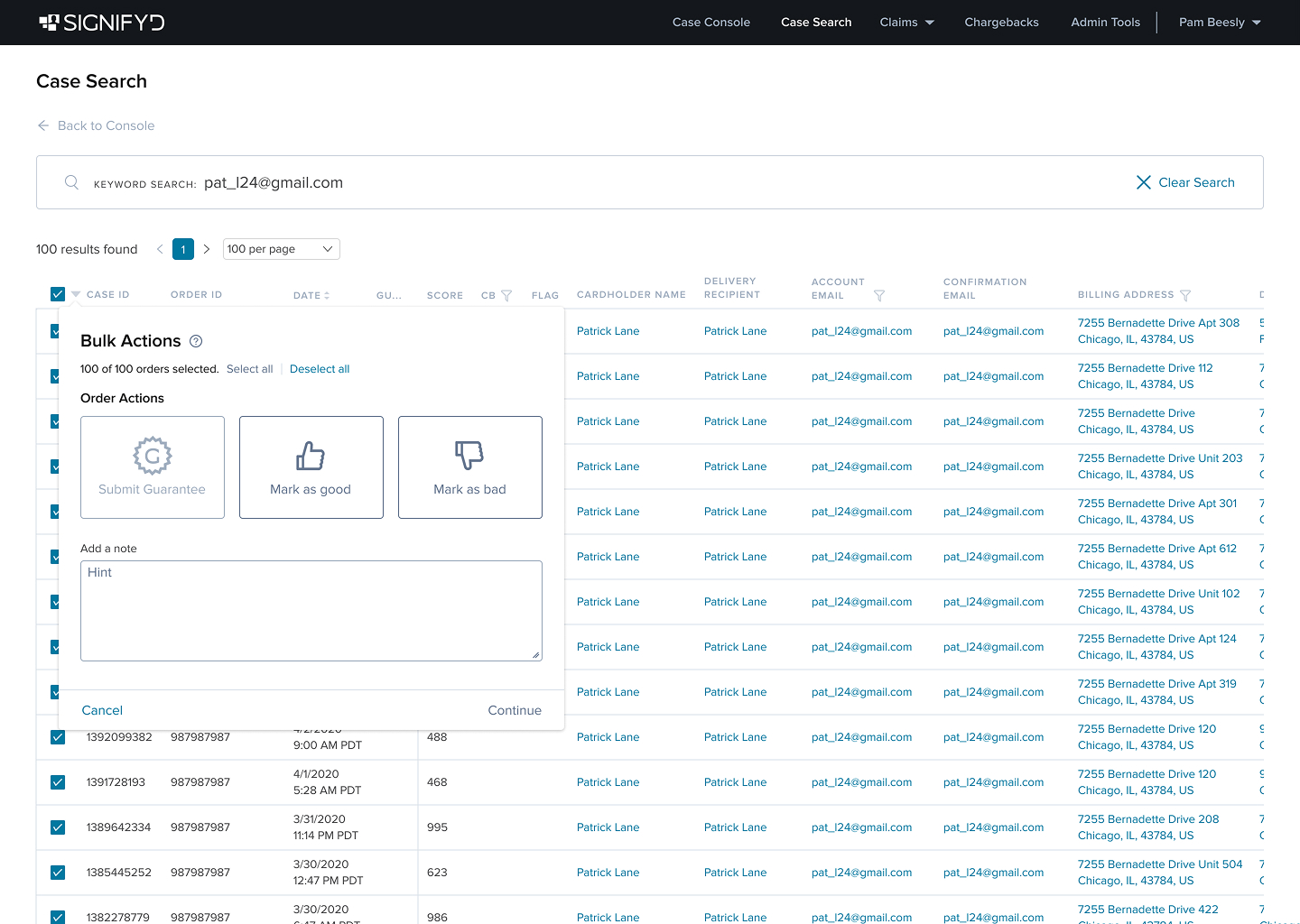This screenshot has width=1300, height=924.
Task: Uncheck the case 1382278779 row checkbox
Action: (x=58, y=917)
